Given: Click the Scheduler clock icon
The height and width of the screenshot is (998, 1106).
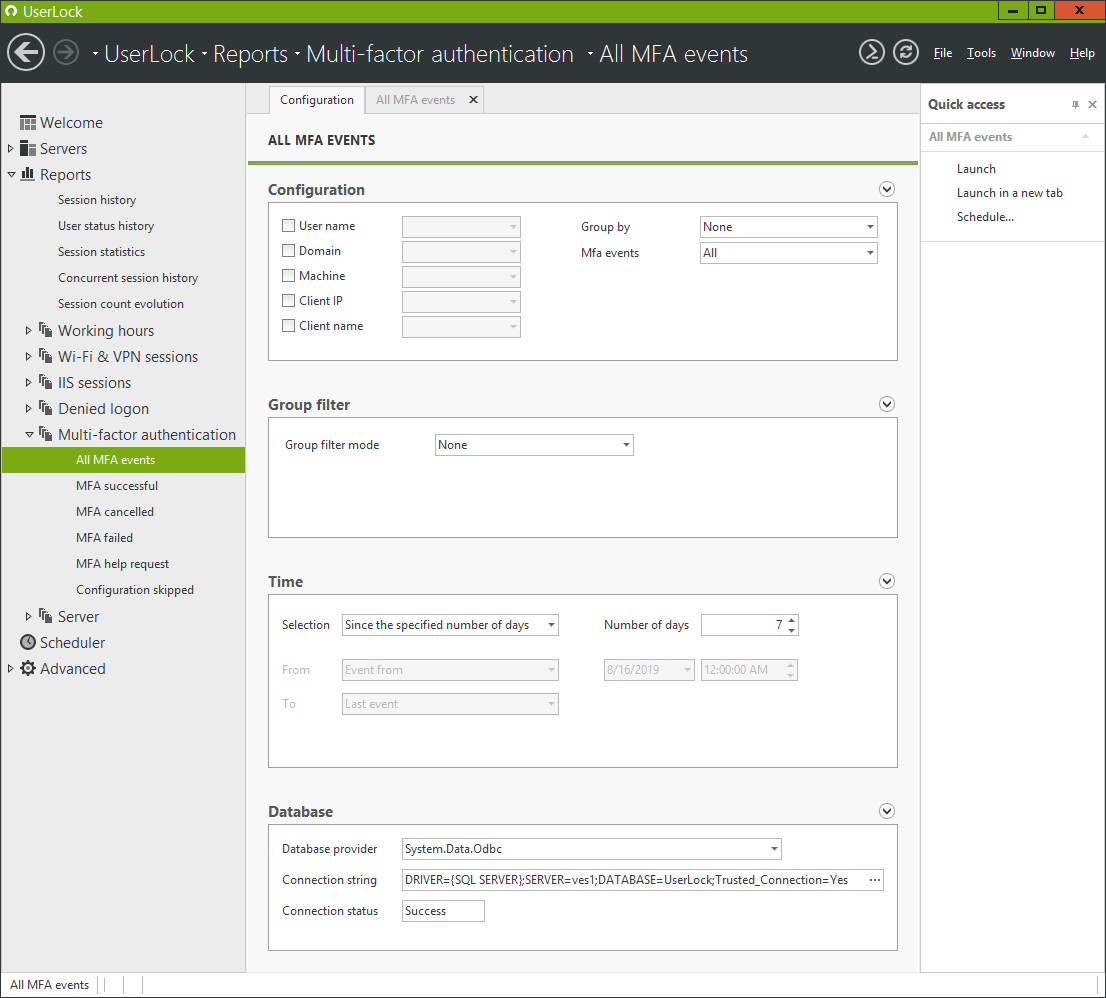Looking at the screenshot, I should (28, 643).
